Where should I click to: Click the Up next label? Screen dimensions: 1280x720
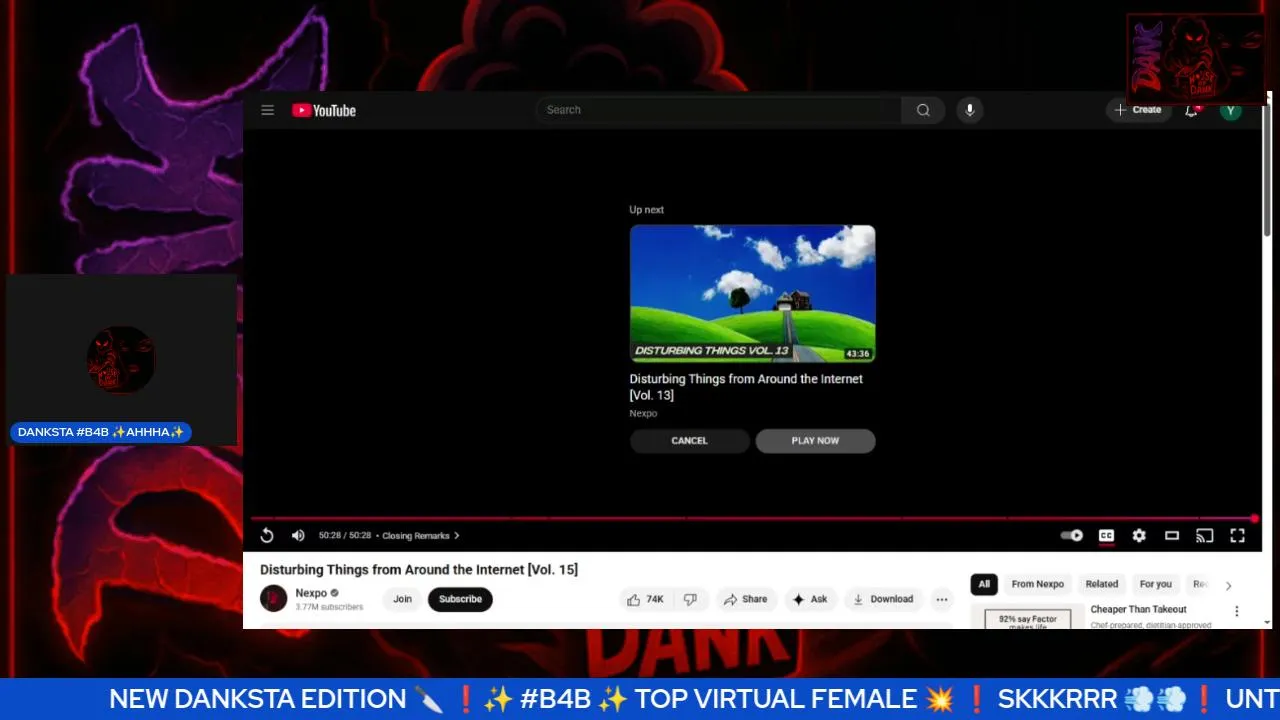point(646,210)
